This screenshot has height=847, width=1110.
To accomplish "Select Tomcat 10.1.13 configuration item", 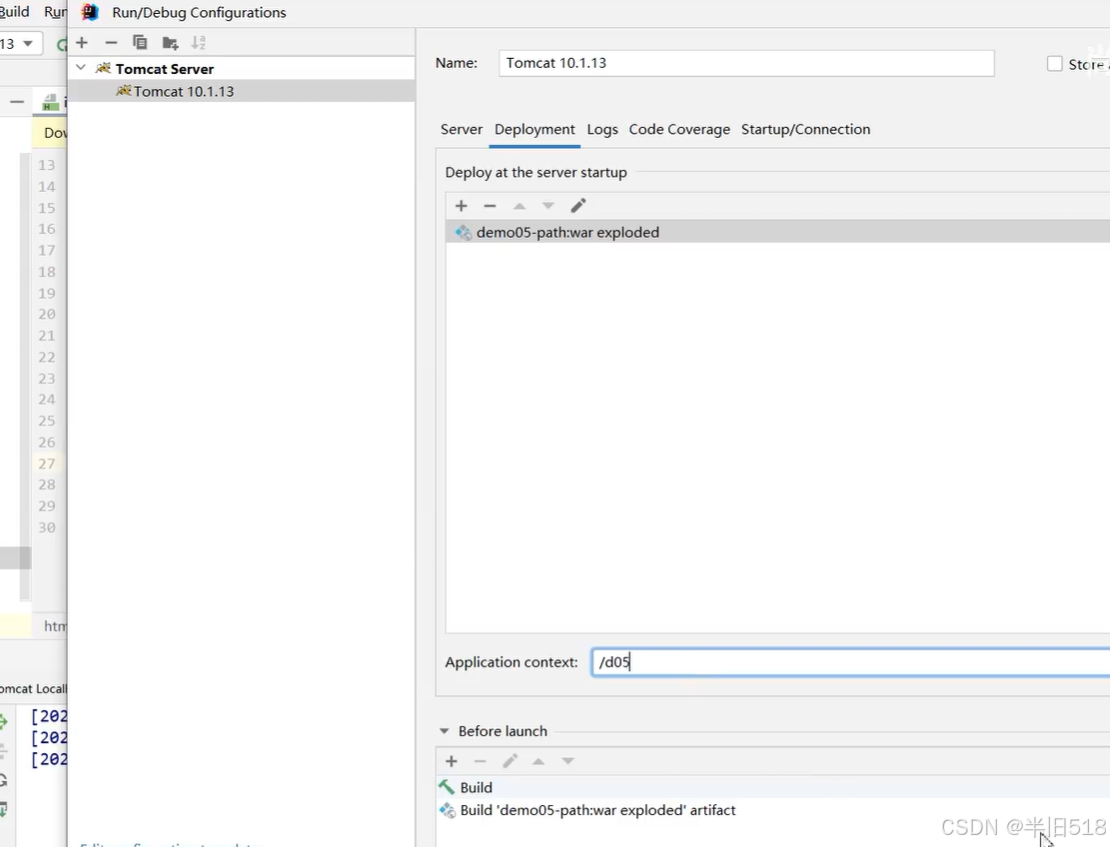I will tap(241, 91).
